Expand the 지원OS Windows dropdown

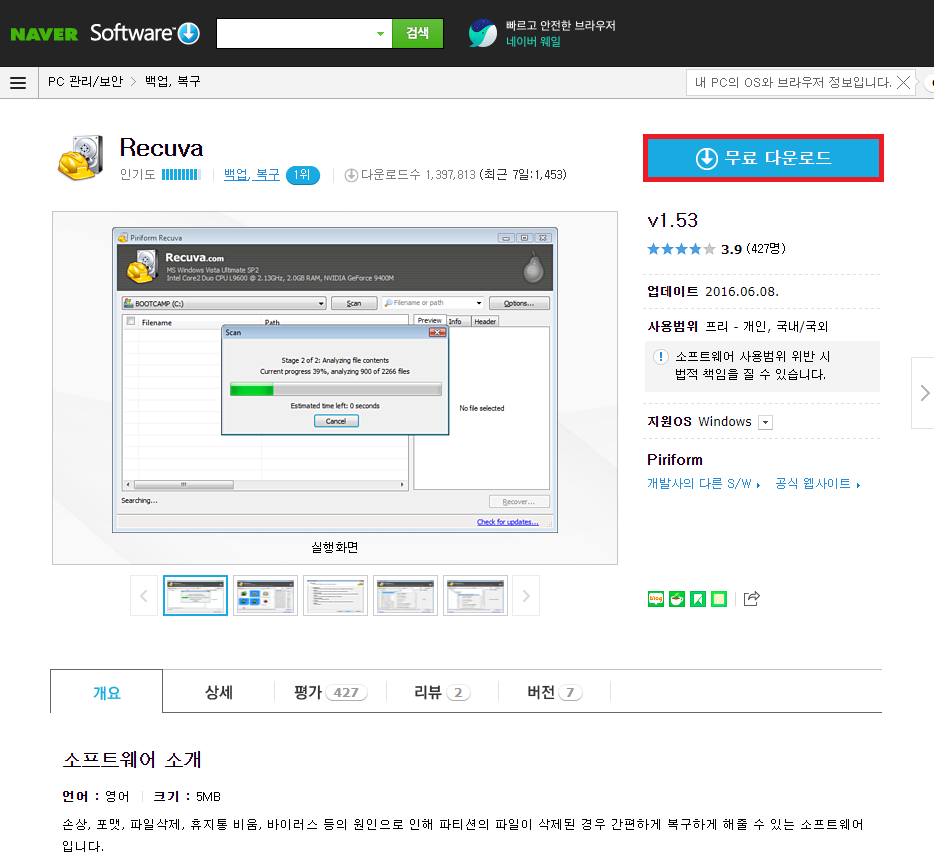point(766,422)
